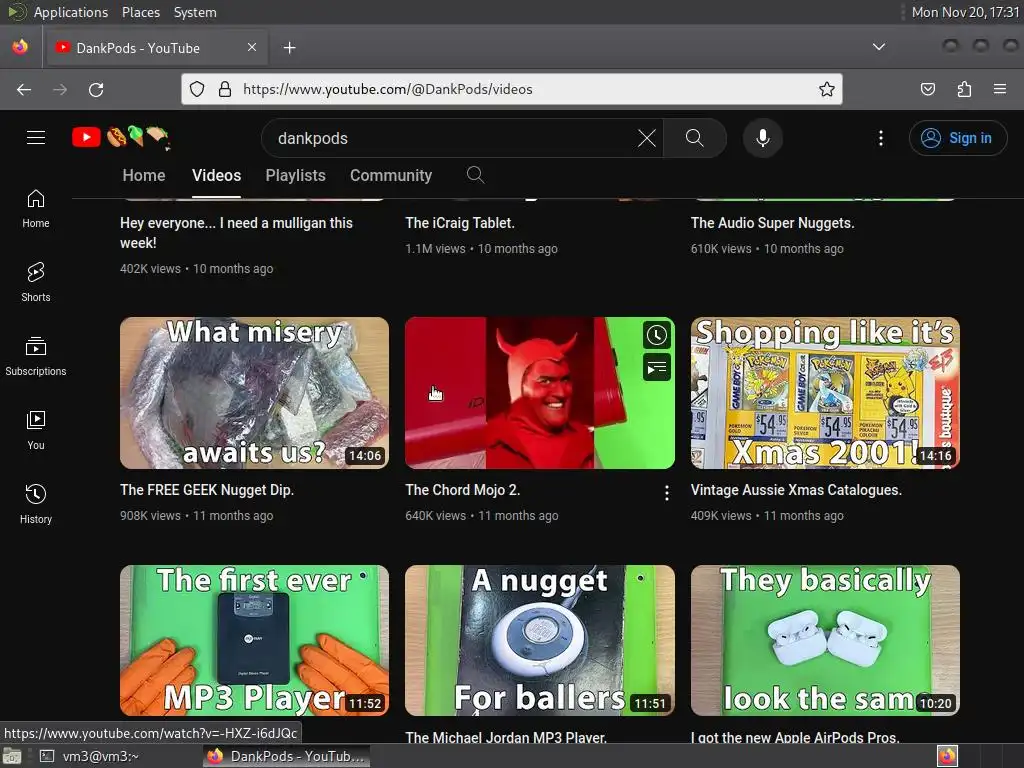
Task: Go back with browser back arrow
Action: pos(24,89)
